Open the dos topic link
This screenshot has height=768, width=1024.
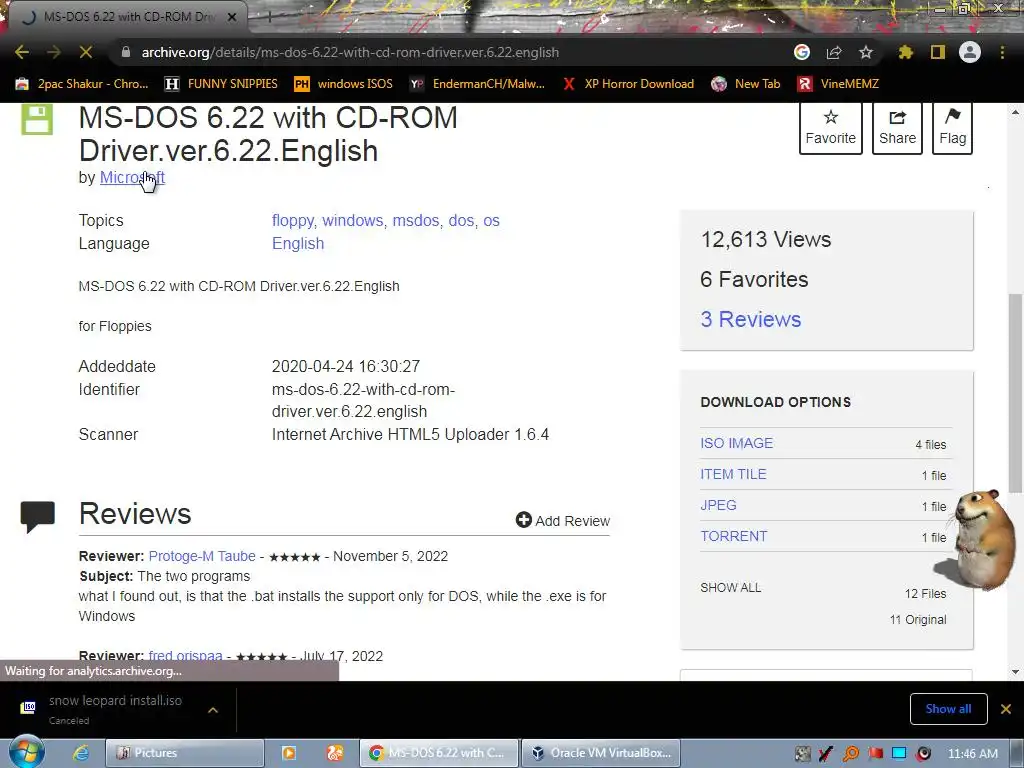(461, 221)
